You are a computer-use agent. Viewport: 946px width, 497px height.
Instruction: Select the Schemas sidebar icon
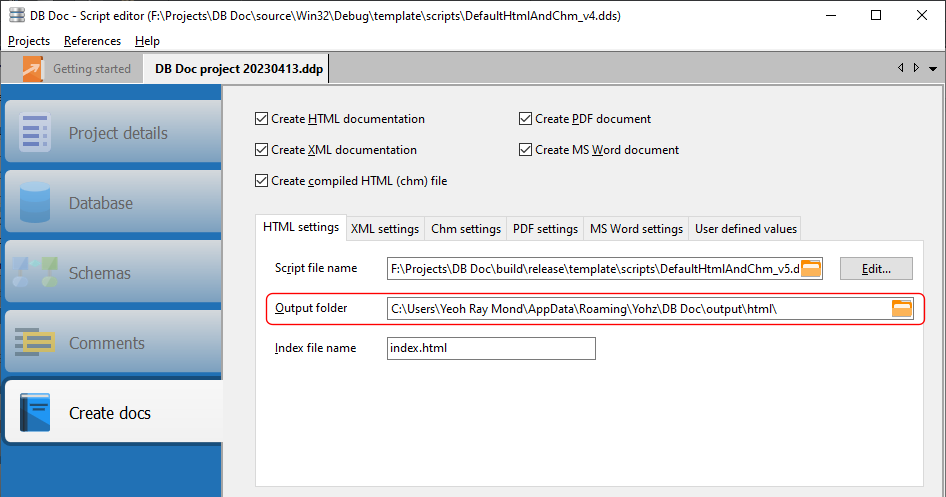pyautogui.click(x=35, y=273)
